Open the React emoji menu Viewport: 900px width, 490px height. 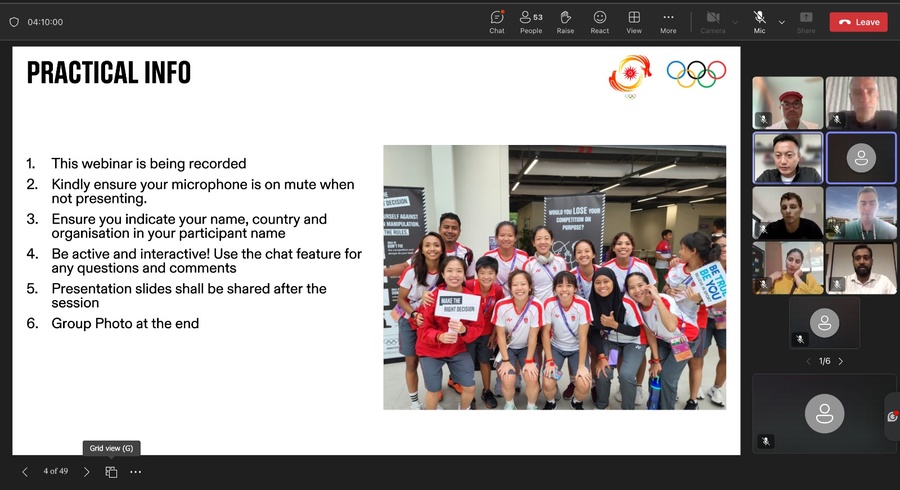coord(600,21)
